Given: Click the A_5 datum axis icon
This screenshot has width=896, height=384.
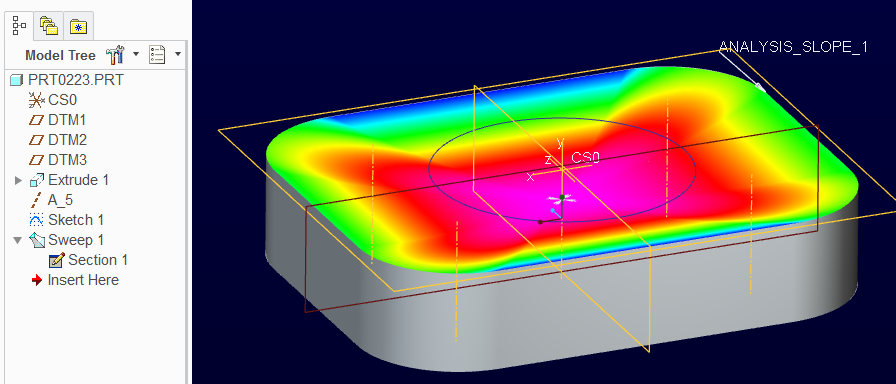Looking at the screenshot, I should [x=37, y=201].
